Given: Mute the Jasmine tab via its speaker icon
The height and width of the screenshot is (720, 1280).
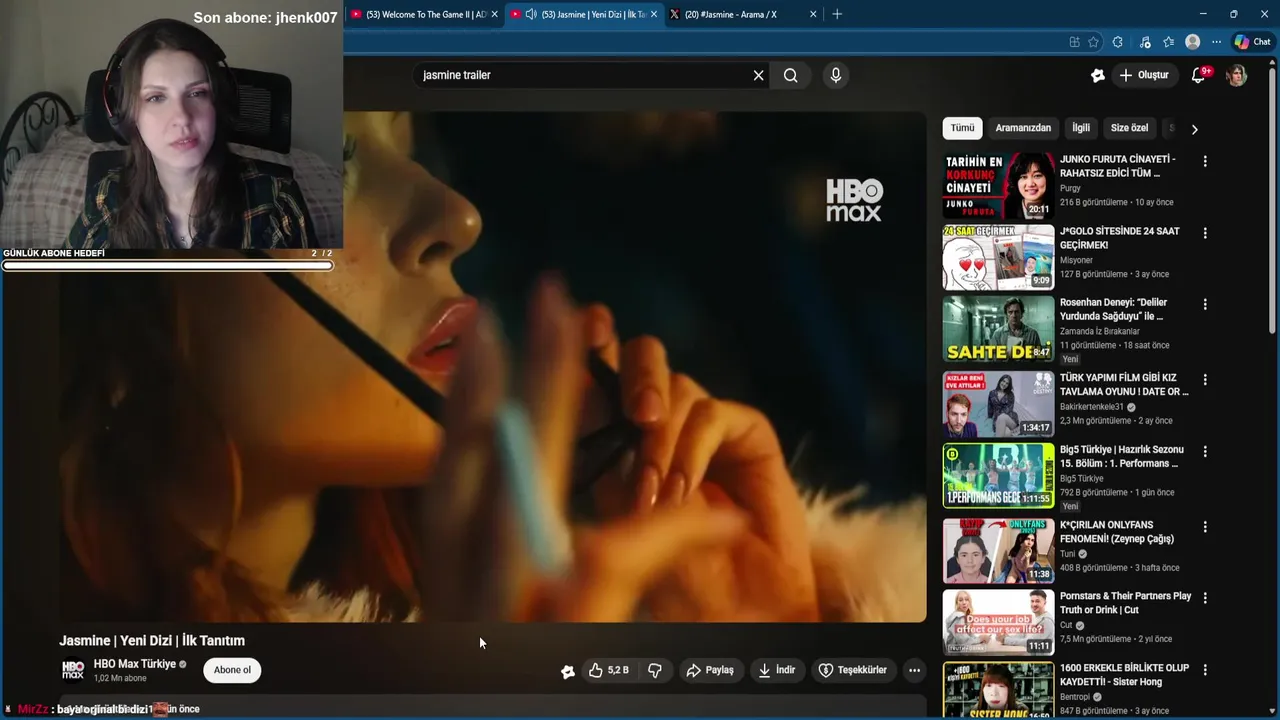Looking at the screenshot, I should (x=531, y=14).
